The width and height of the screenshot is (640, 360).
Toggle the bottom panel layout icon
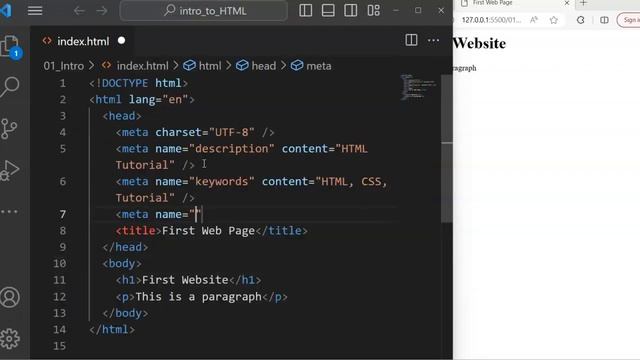[x=328, y=11]
